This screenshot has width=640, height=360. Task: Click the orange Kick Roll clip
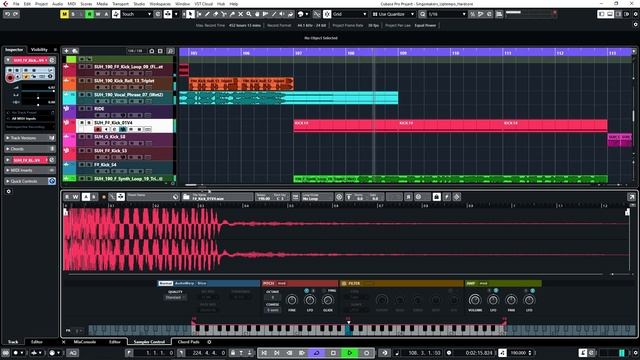point(241,84)
